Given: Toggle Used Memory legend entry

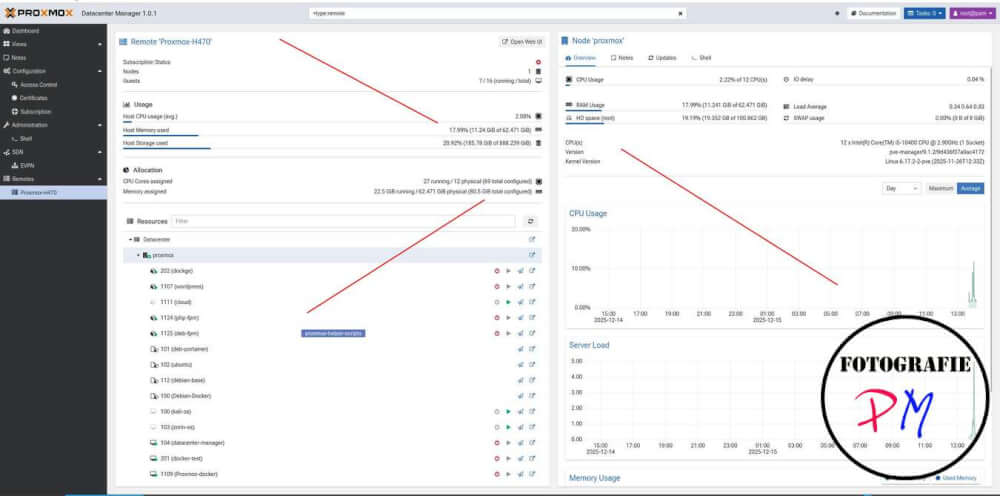Looking at the screenshot, I should pyautogui.click(x=956, y=478).
